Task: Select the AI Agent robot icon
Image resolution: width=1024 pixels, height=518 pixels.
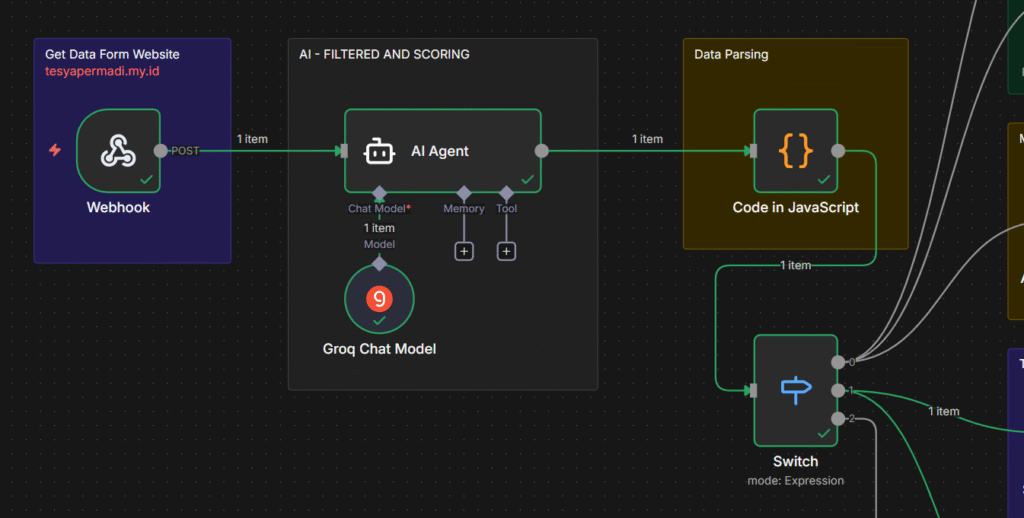Action: tap(378, 151)
